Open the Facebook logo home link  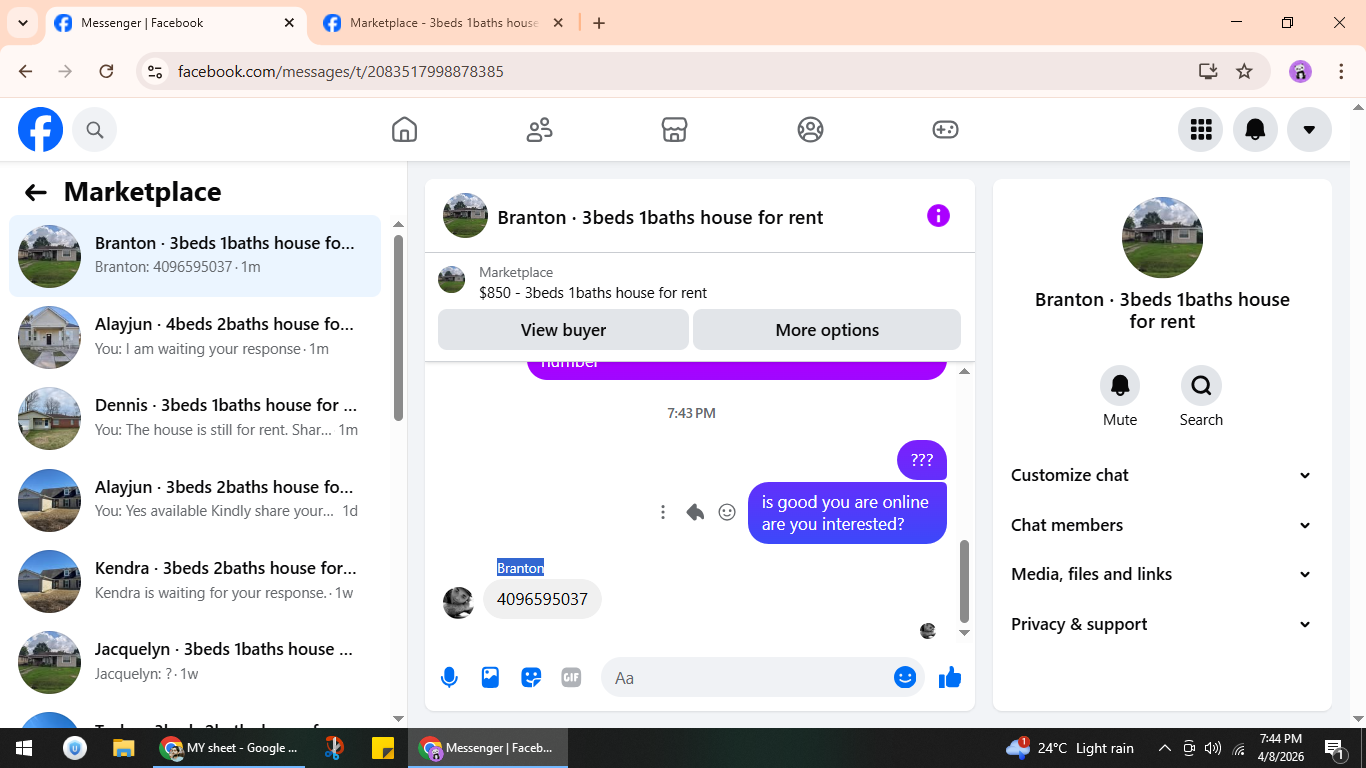[40, 130]
